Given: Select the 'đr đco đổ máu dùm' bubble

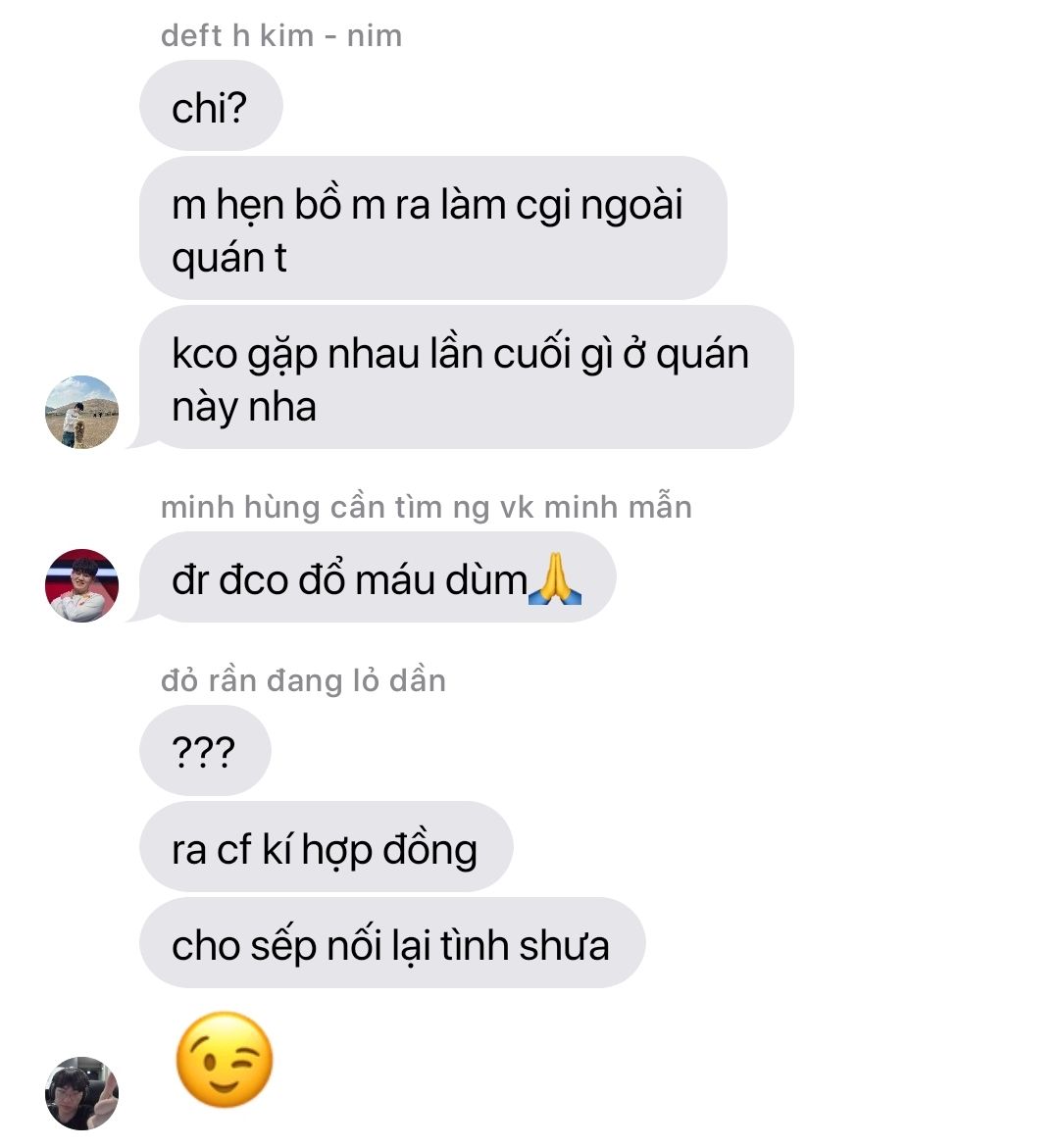Looking at the screenshot, I should [378, 576].
